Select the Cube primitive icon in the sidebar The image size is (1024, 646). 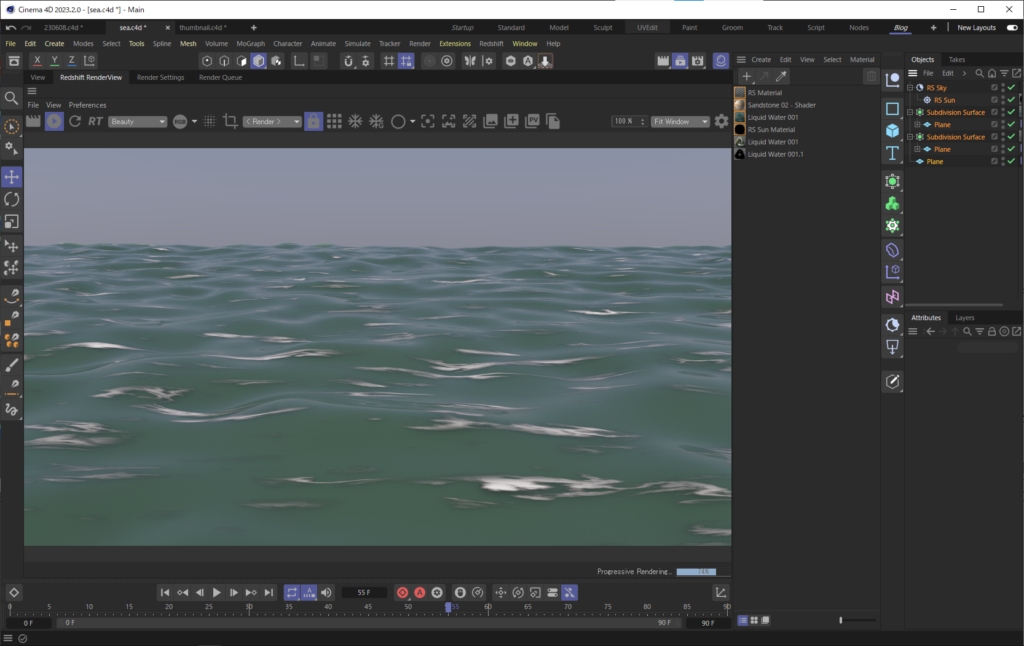pos(892,129)
